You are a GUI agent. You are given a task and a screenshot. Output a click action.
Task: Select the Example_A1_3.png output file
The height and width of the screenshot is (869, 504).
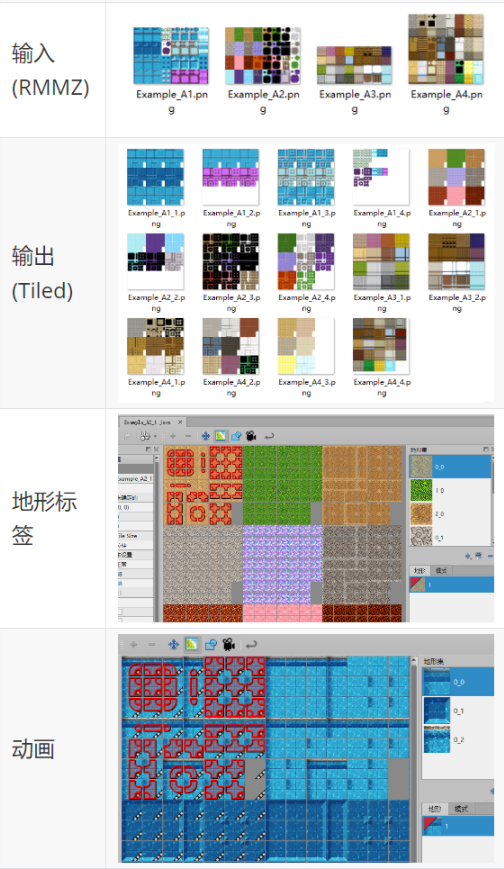pos(306,177)
